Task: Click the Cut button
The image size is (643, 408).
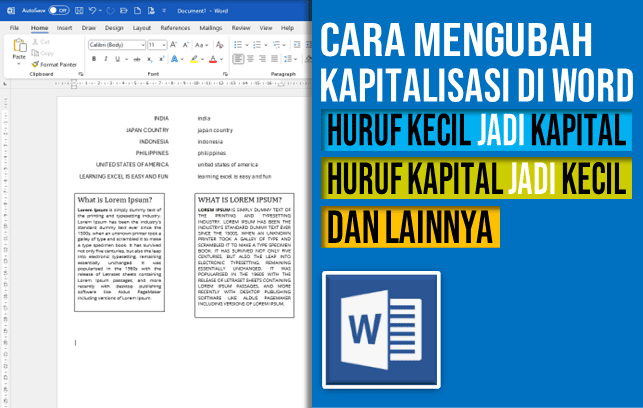Action: click(x=41, y=42)
